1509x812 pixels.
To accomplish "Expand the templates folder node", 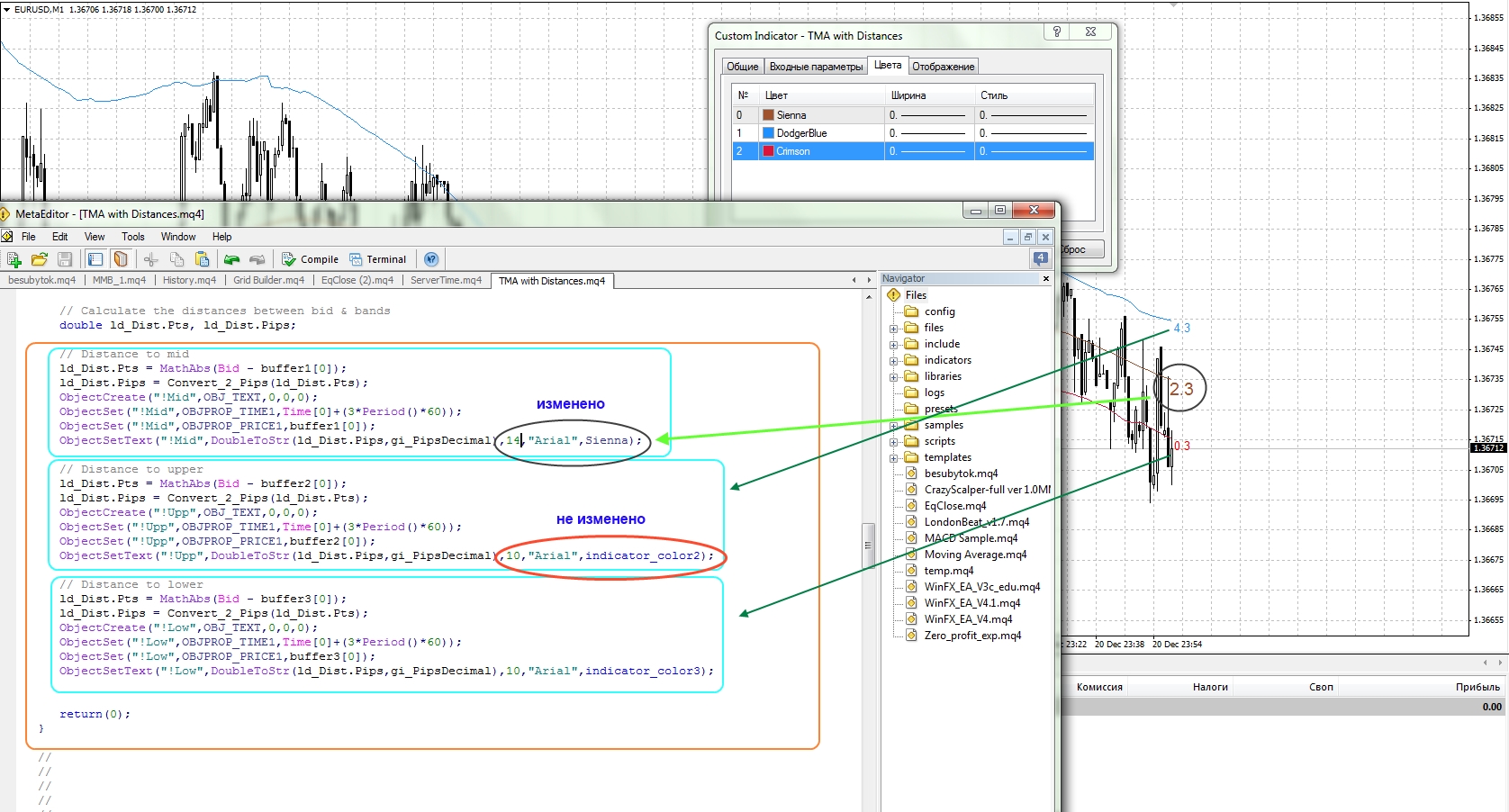I will click(893, 458).
